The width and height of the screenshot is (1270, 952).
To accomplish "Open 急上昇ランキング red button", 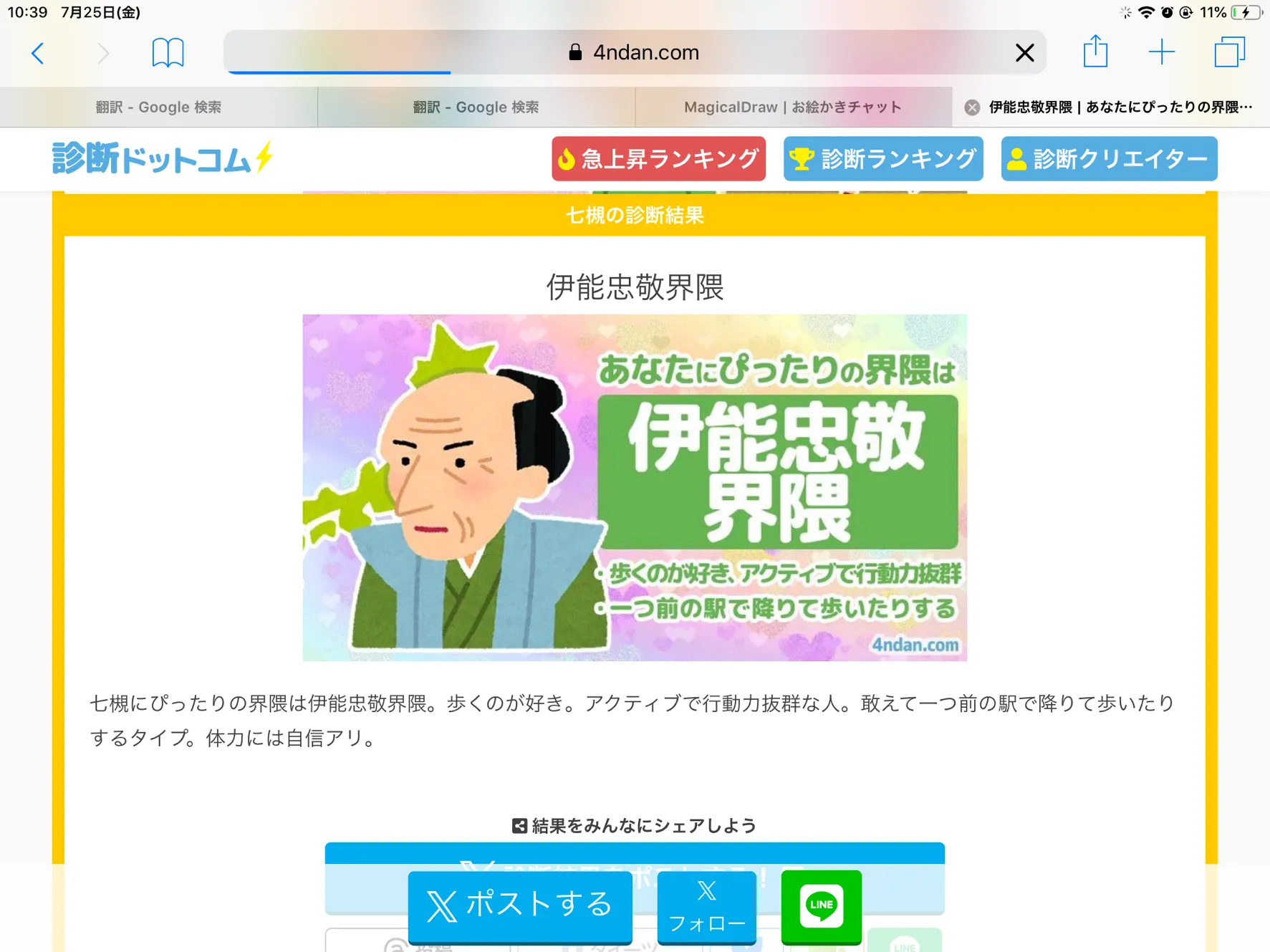I will click(x=658, y=158).
